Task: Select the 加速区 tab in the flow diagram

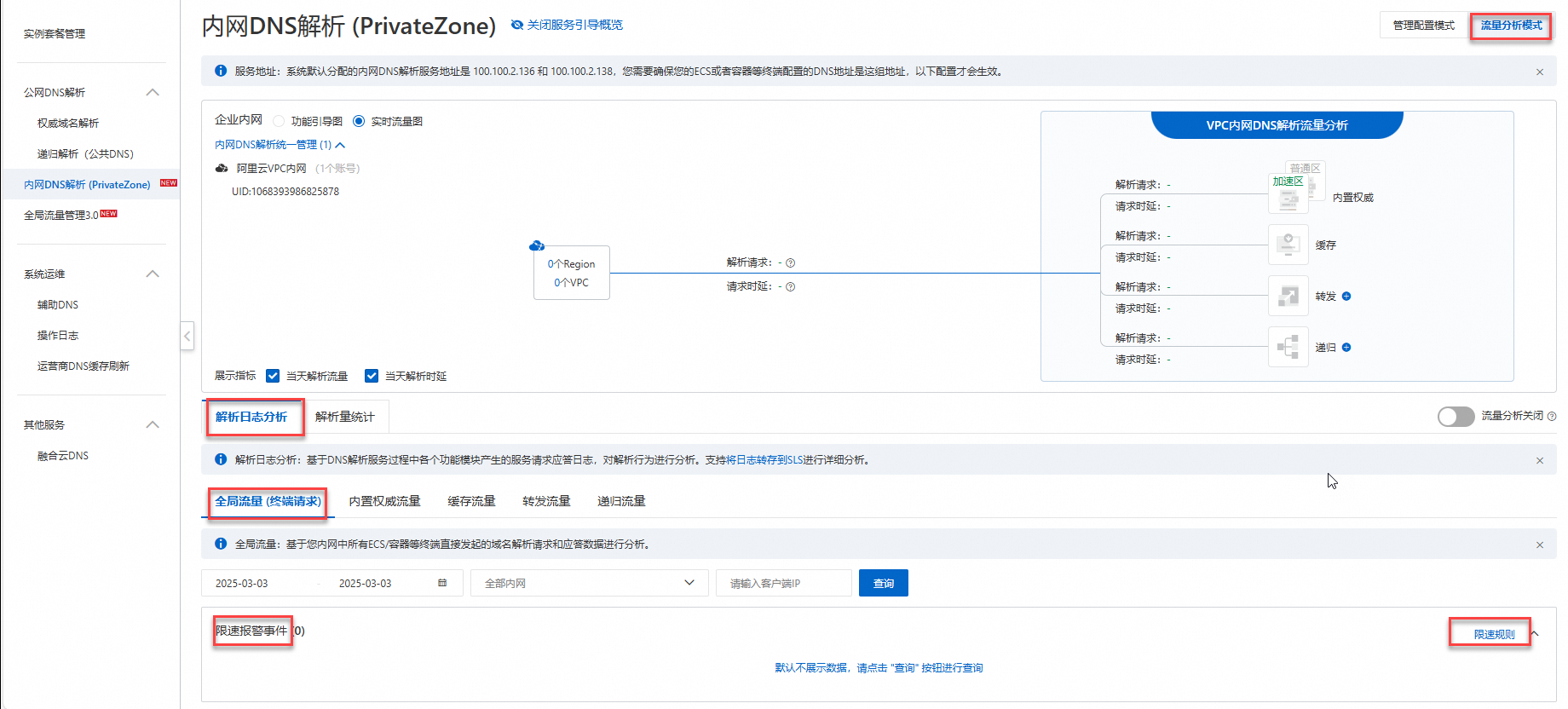Action: click(x=1288, y=182)
